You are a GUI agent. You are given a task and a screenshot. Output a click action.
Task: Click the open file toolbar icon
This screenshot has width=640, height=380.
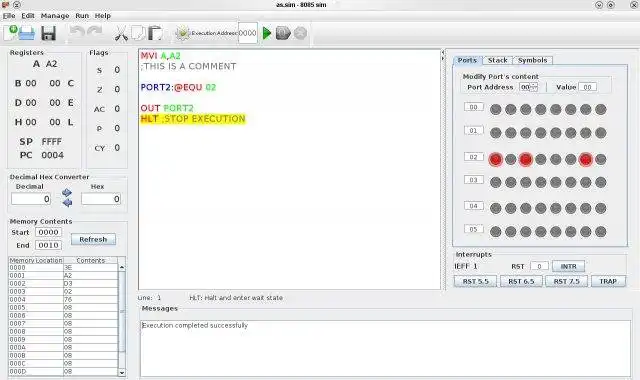point(27,33)
